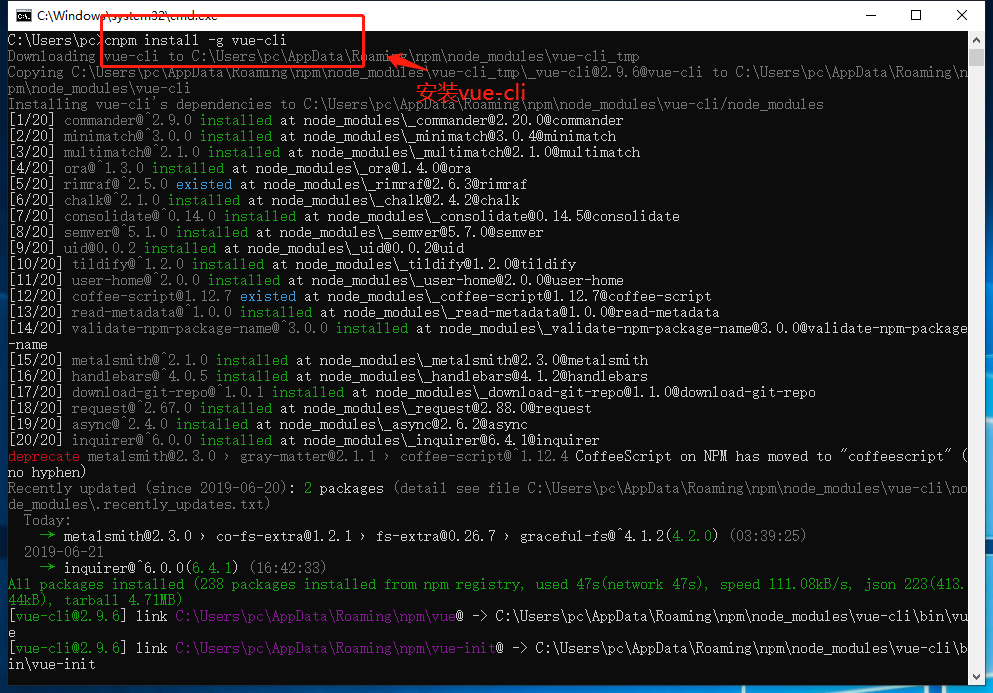Click the '[9/20]' uid line
The height and width of the screenshot is (693, 993).
point(236,248)
